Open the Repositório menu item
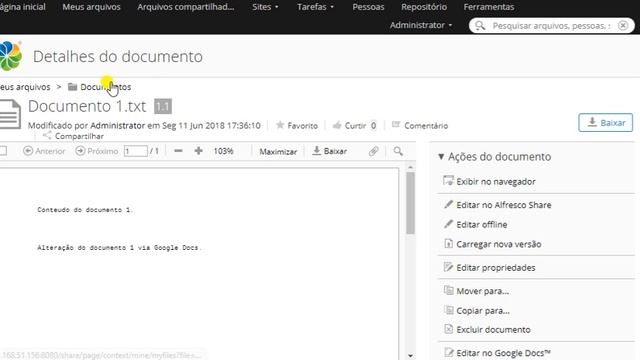The width and height of the screenshot is (640, 360). (424, 7)
